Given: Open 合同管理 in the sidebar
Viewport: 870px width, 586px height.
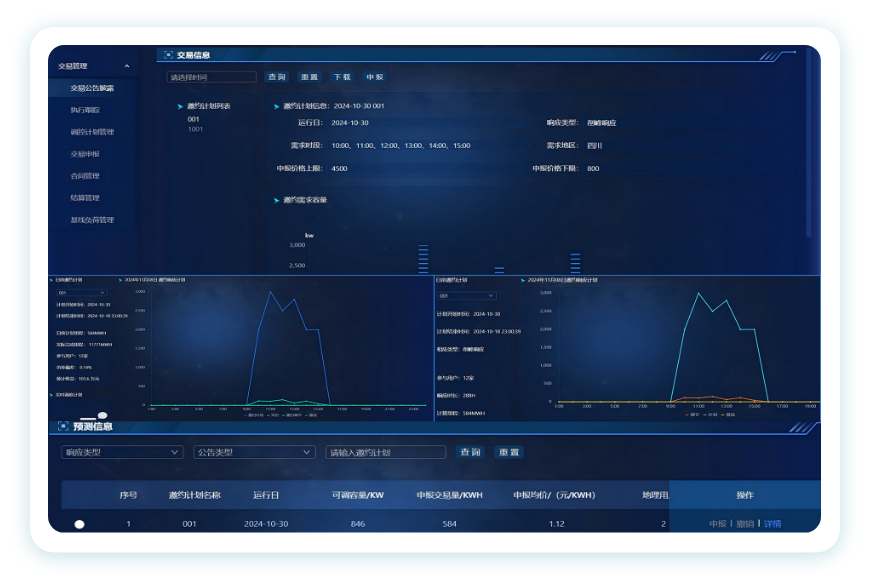Looking at the screenshot, I should click(85, 176).
